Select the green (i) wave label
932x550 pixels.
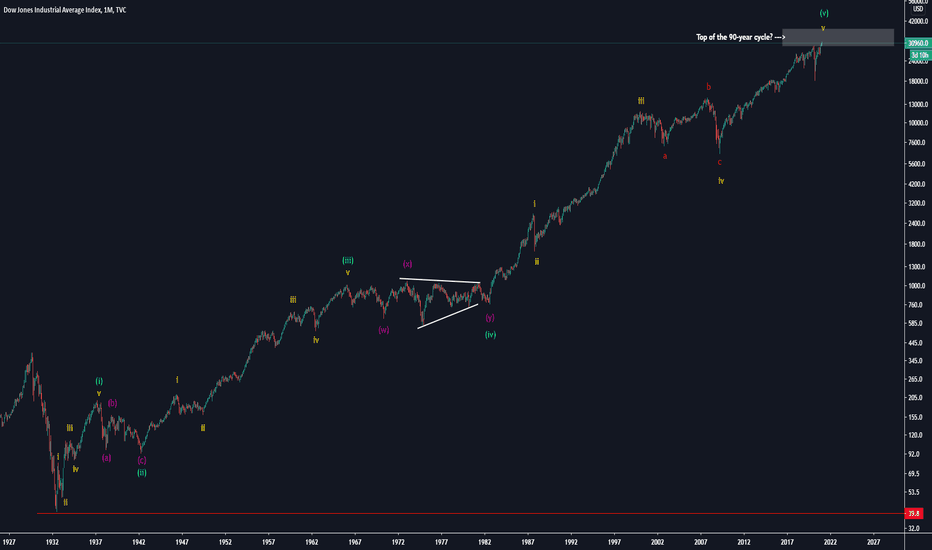pyautogui.click(x=99, y=381)
